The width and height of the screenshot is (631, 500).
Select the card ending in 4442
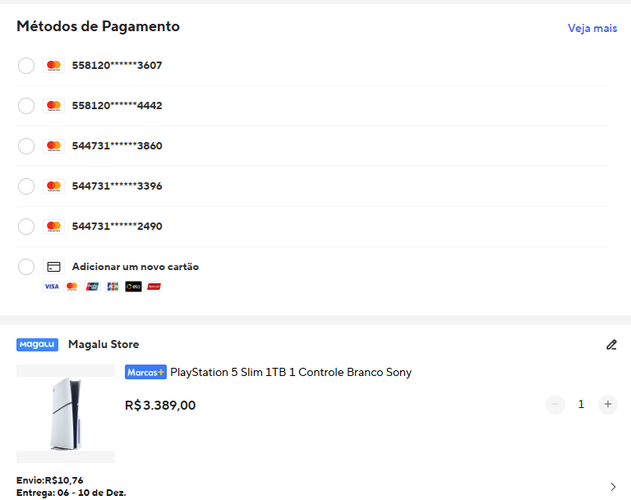tap(26, 106)
